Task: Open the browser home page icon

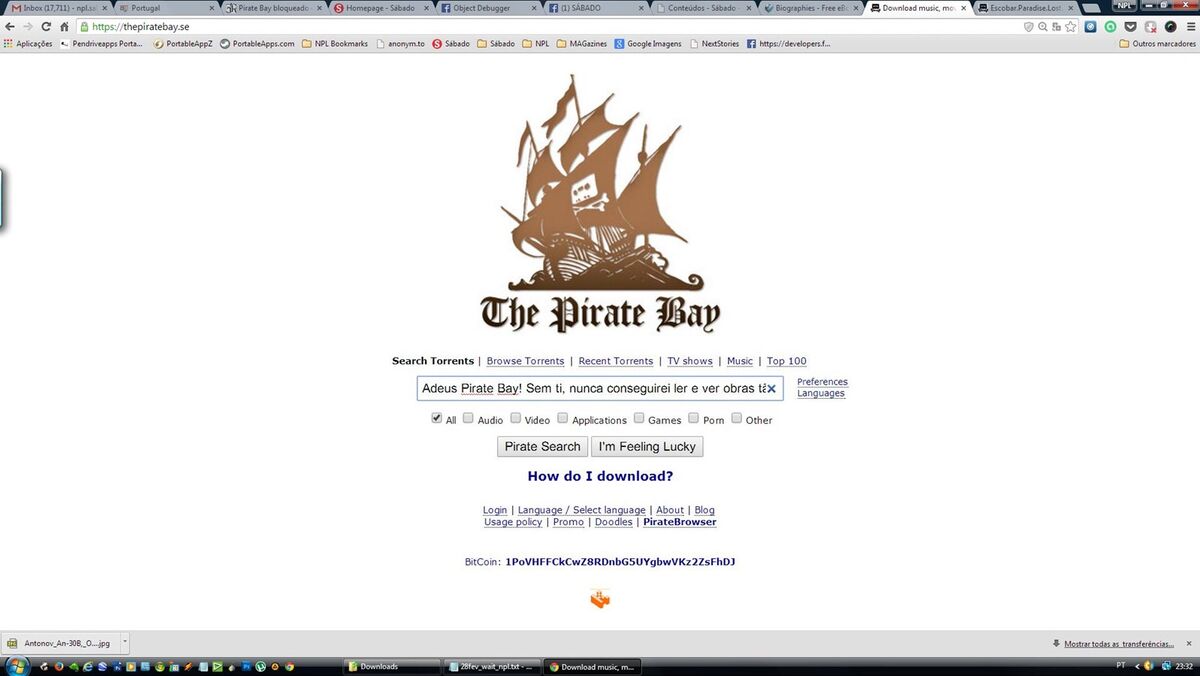Action: pos(64,27)
